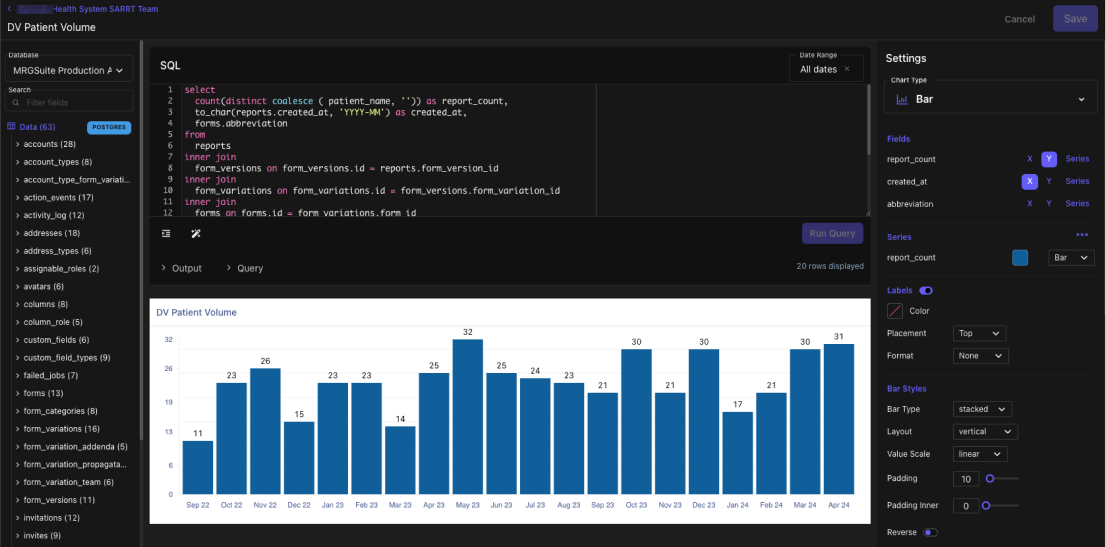Expand the Query section
The width and height of the screenshot is (1106, 547).
click(244, 268)
